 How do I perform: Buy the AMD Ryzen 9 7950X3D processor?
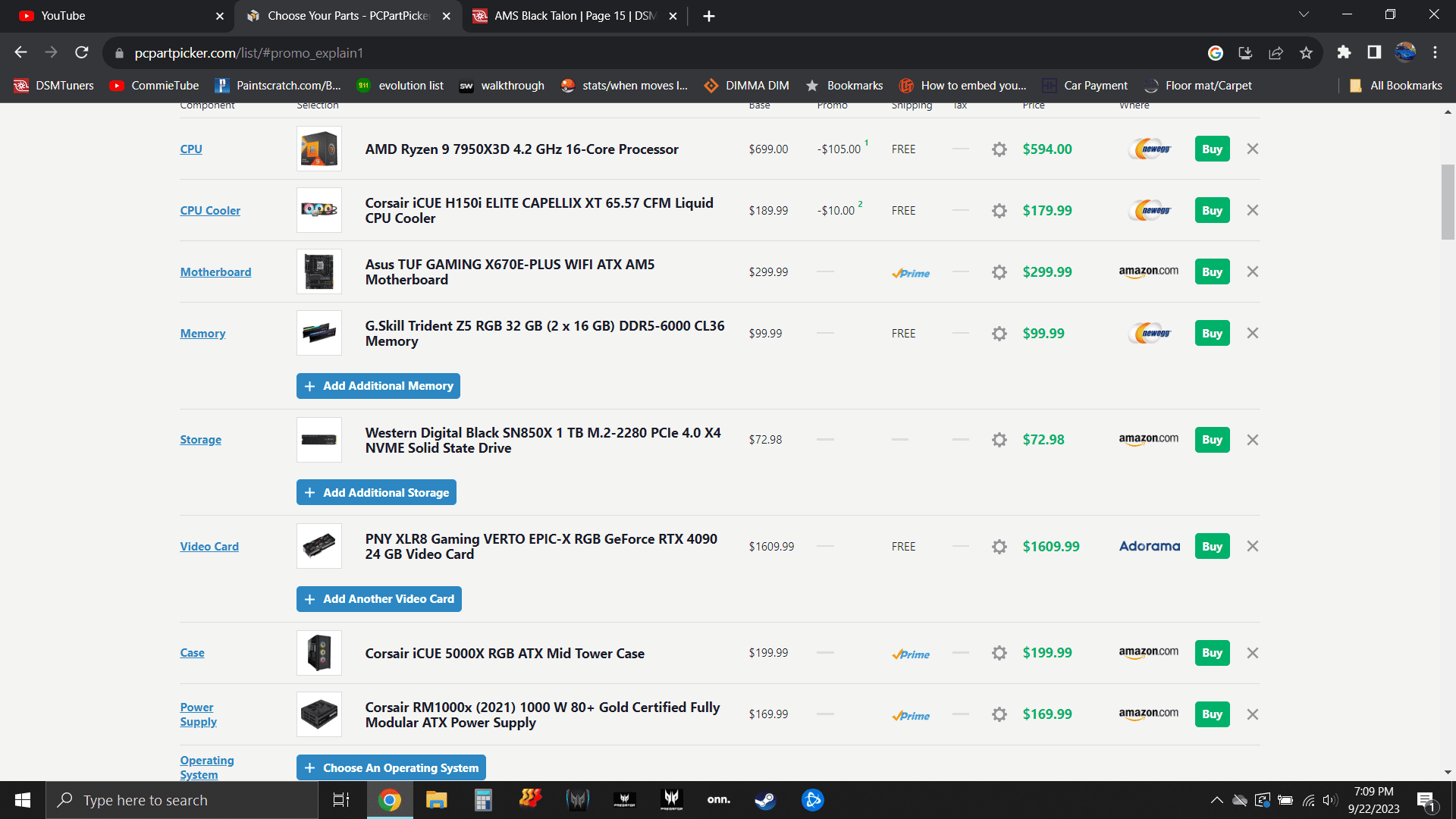click(1212, 149)
